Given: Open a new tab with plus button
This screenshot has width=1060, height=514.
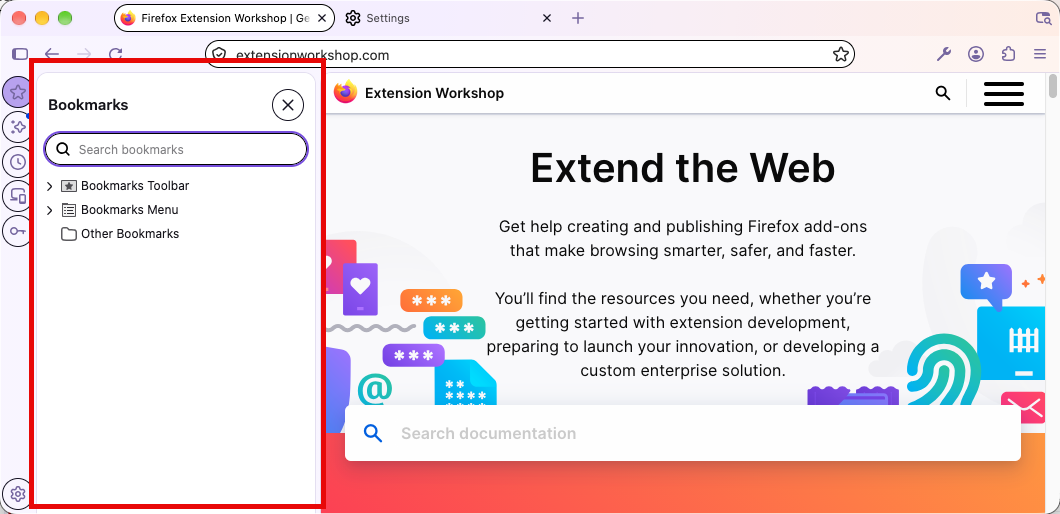Looking at the screenshot, I should (x=577, y=18).
